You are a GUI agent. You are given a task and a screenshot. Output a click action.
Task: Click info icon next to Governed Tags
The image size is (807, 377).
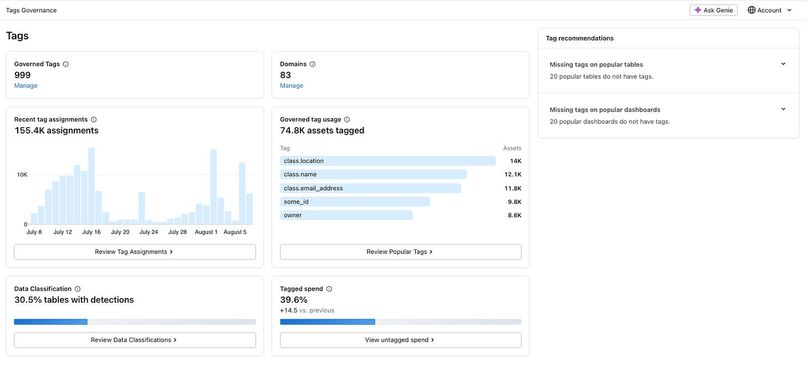[66, 64]
